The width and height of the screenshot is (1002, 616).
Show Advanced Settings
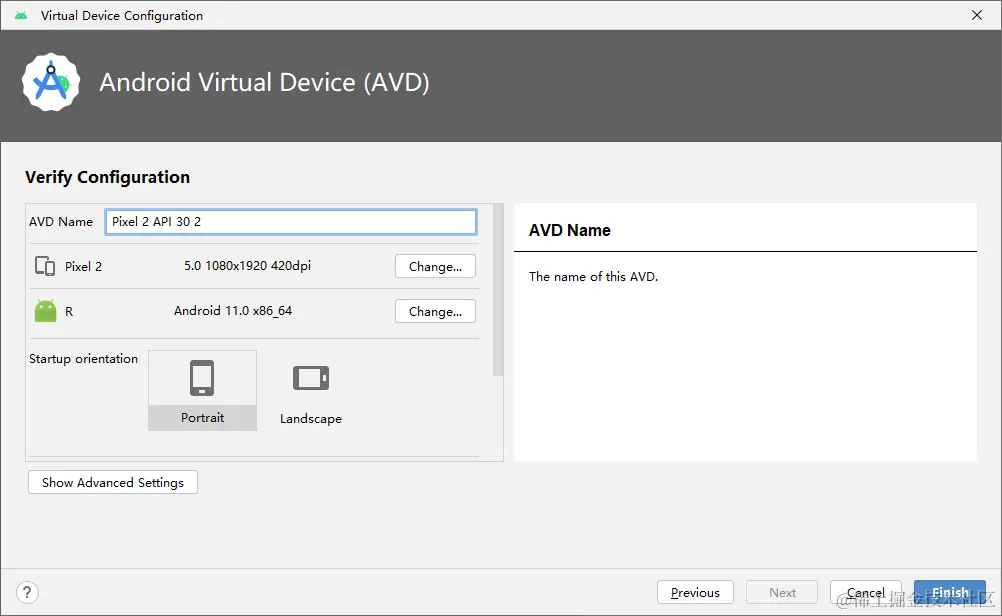coord(113,482)
